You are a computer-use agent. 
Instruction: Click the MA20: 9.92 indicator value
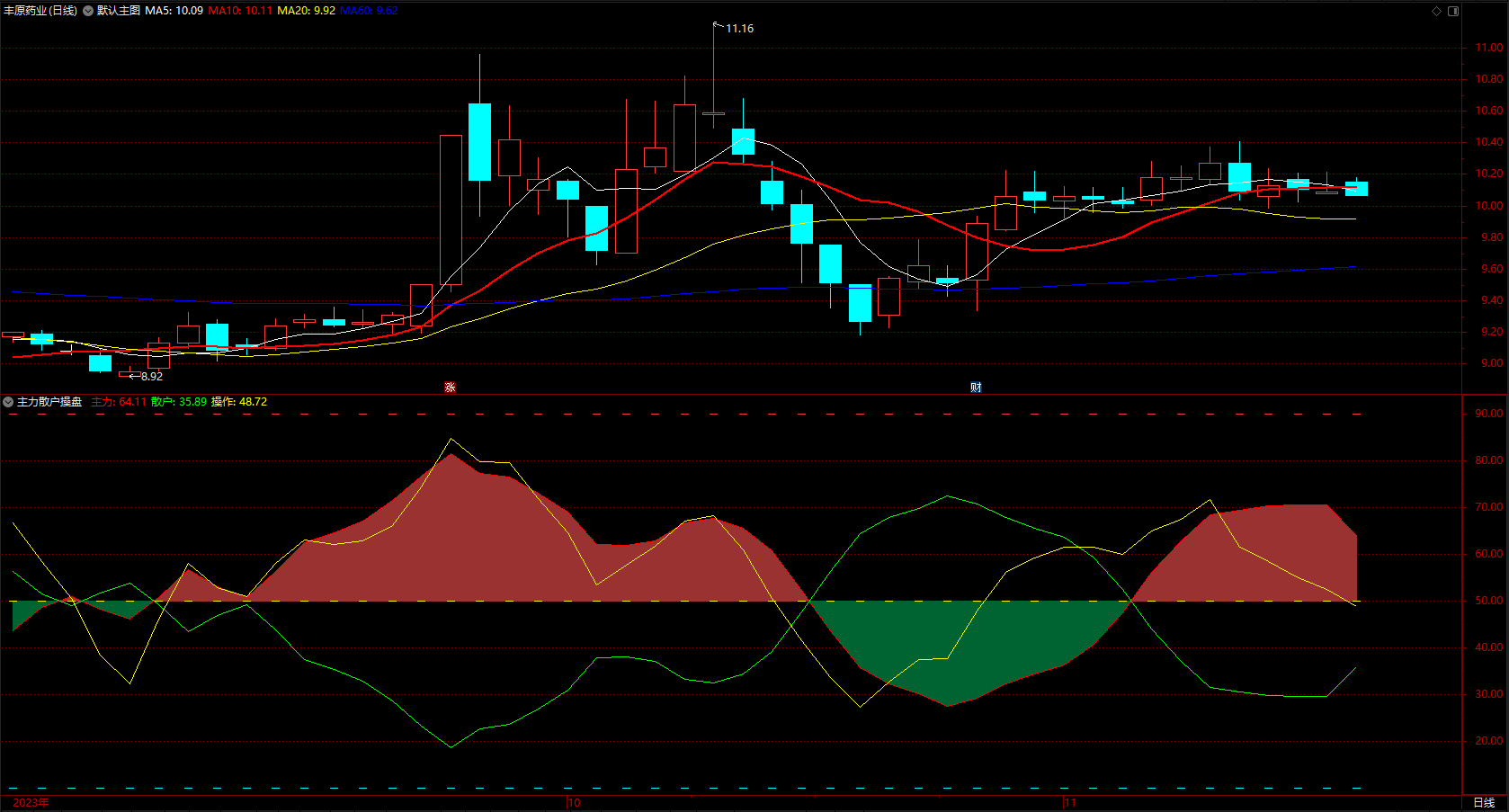307,11
